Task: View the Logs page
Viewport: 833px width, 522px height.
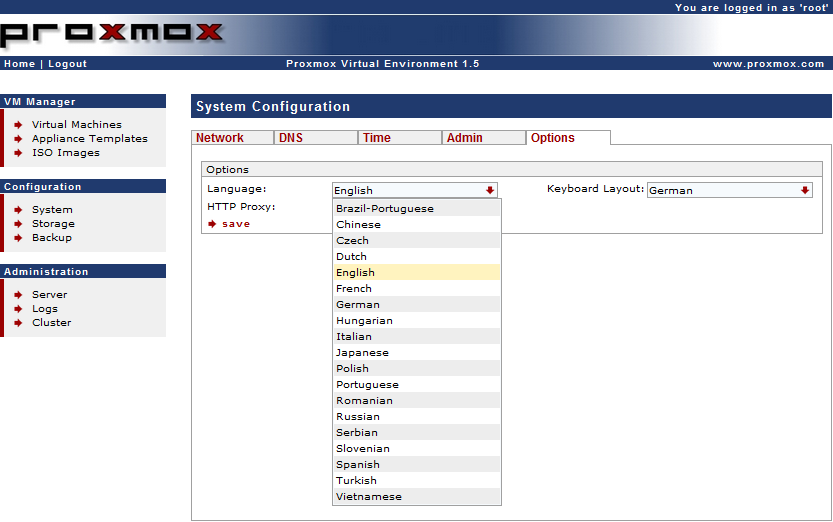Action: pos(45,309)
